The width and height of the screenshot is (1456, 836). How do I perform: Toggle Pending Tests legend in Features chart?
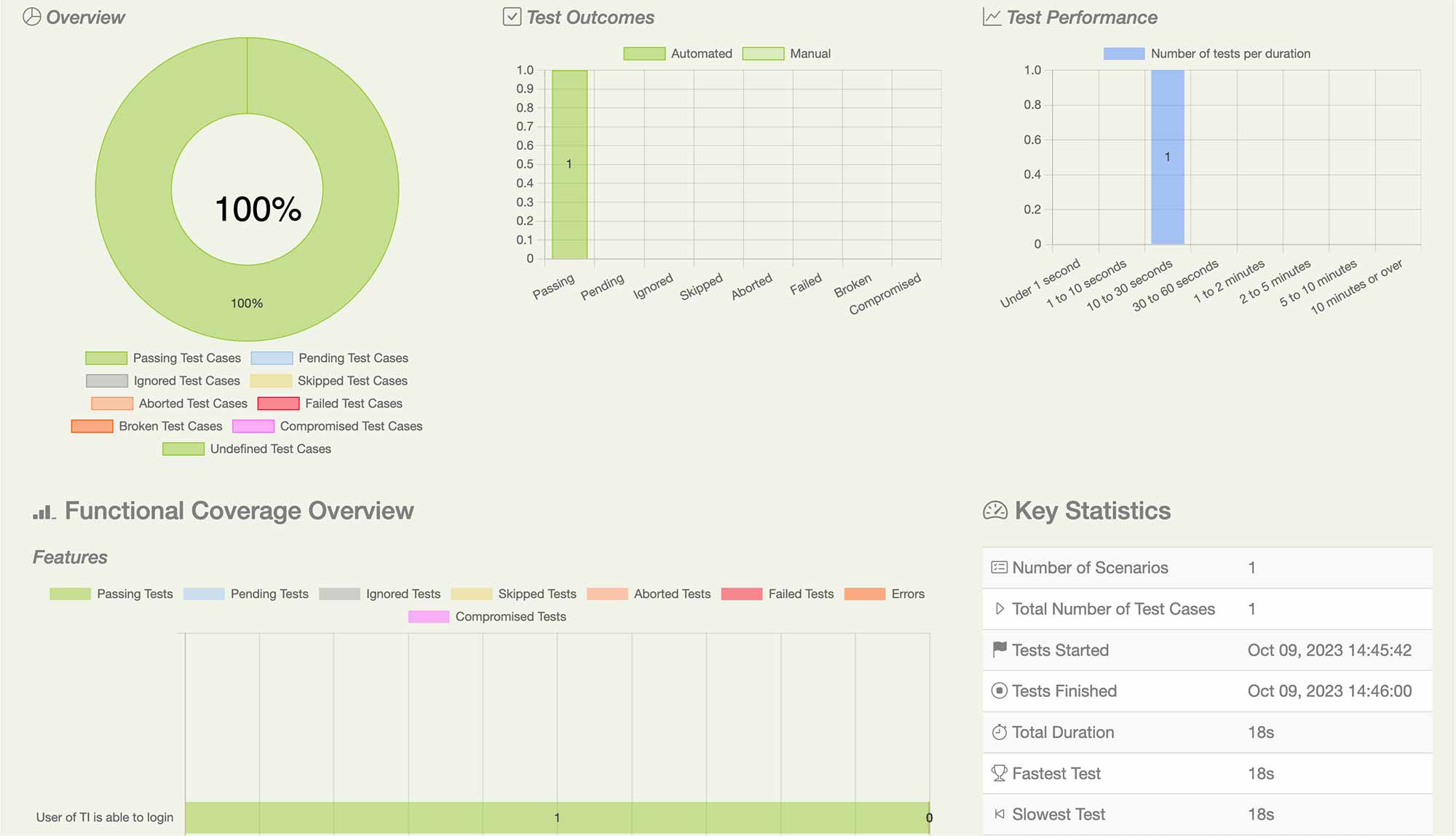pos(246,594)
